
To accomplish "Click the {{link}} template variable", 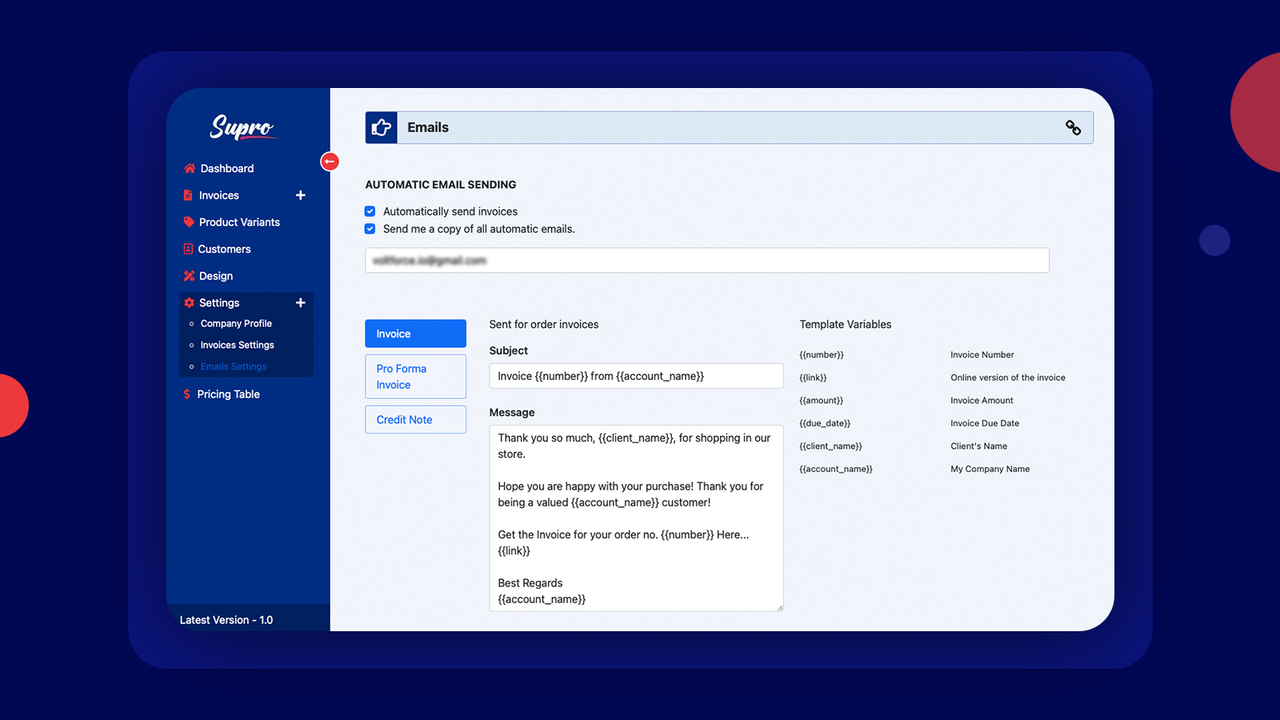I will point(813,378).
